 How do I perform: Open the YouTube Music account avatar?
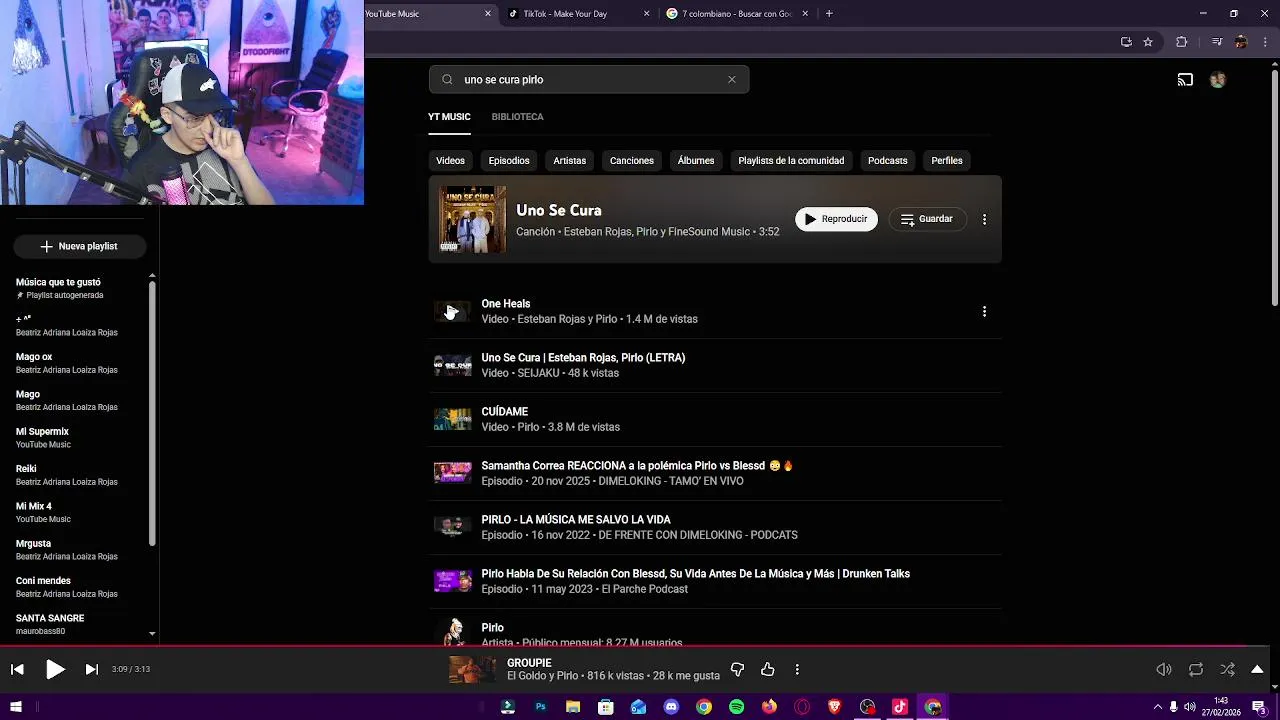click(1217, 80)
